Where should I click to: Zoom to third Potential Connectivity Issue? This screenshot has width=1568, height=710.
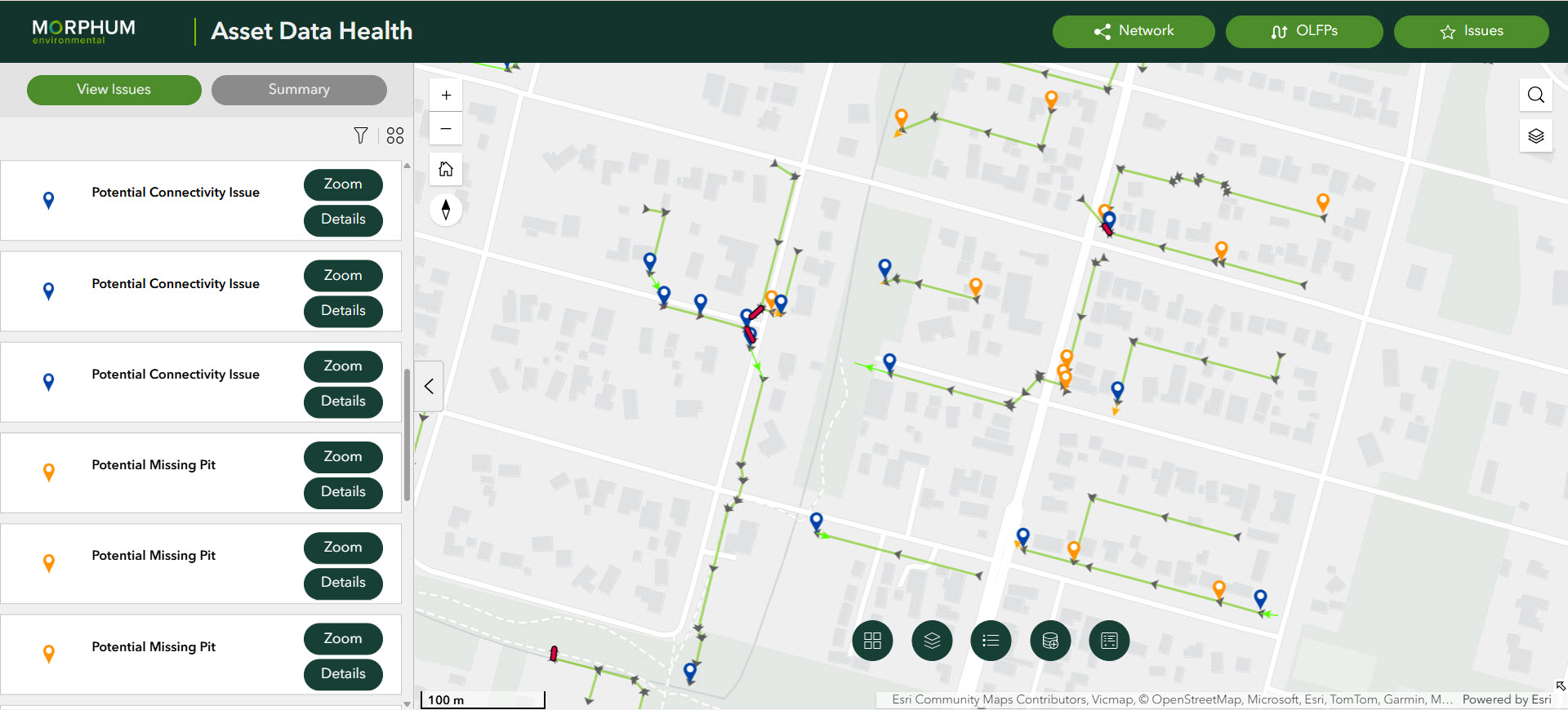pyautogui.click(x=343, y=366)
